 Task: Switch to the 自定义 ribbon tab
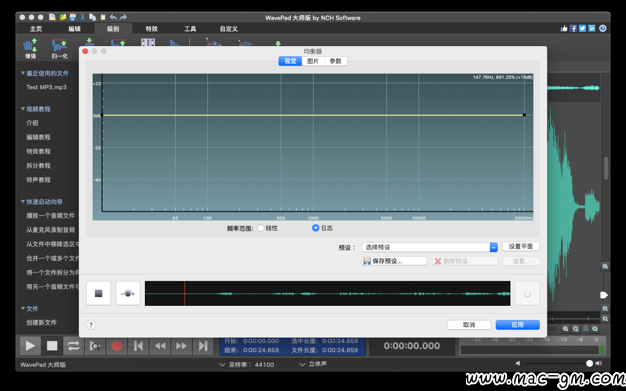(x=228, y=29)
